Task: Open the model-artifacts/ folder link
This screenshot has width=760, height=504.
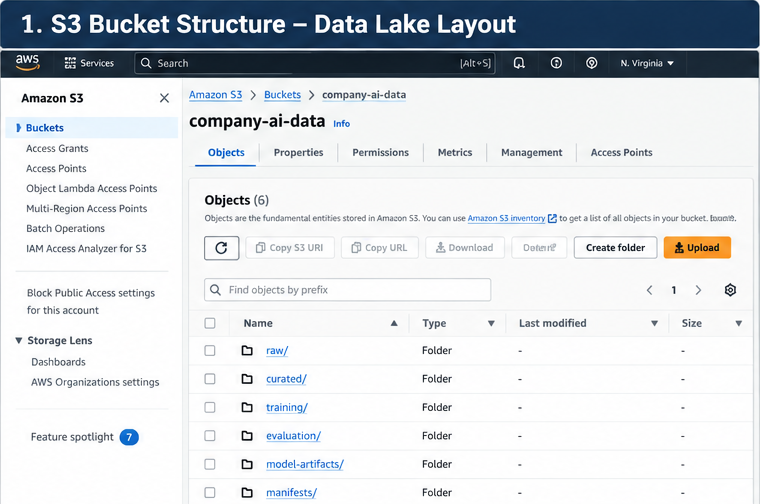Action: pos(305,464)
